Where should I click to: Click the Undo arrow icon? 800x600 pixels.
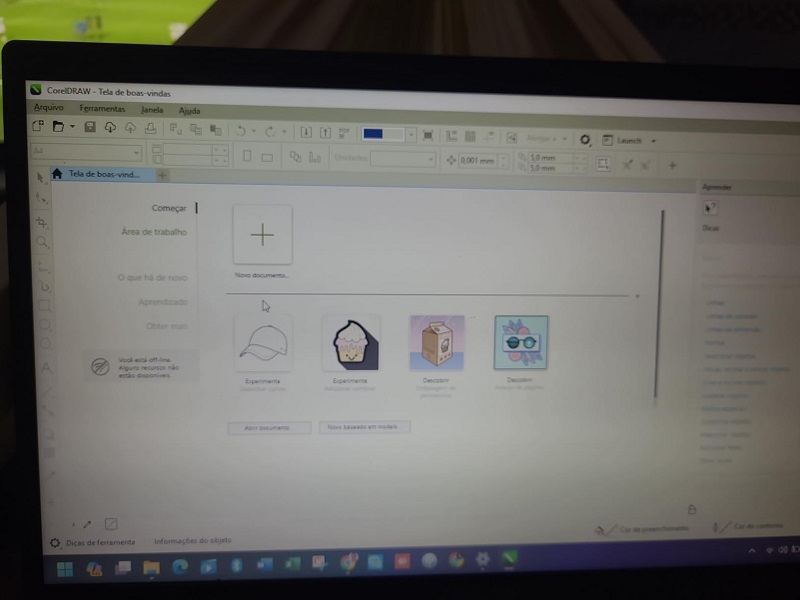click(x=240, y=130)
